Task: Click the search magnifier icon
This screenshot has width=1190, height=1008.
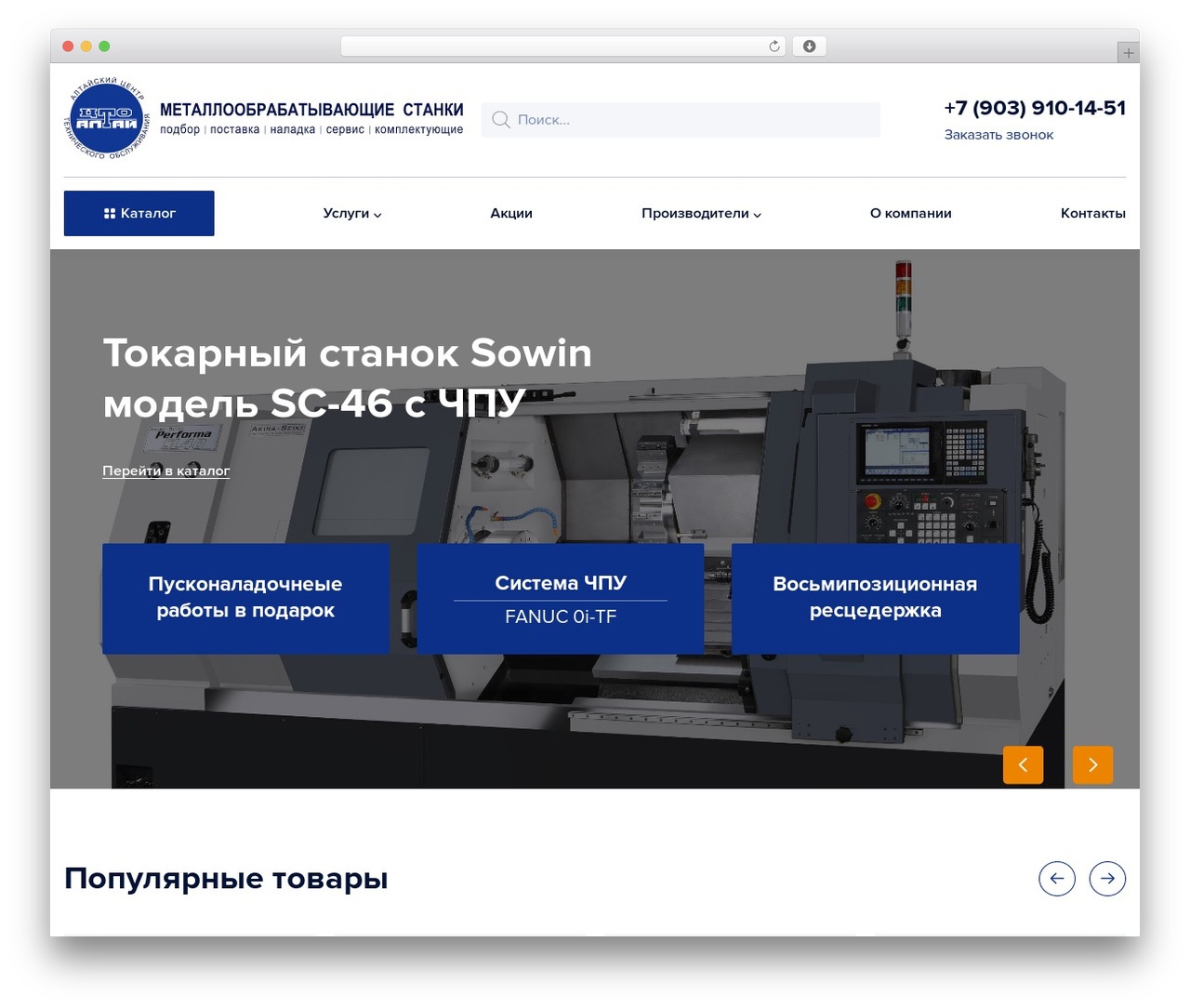Action: coord(500,120)
